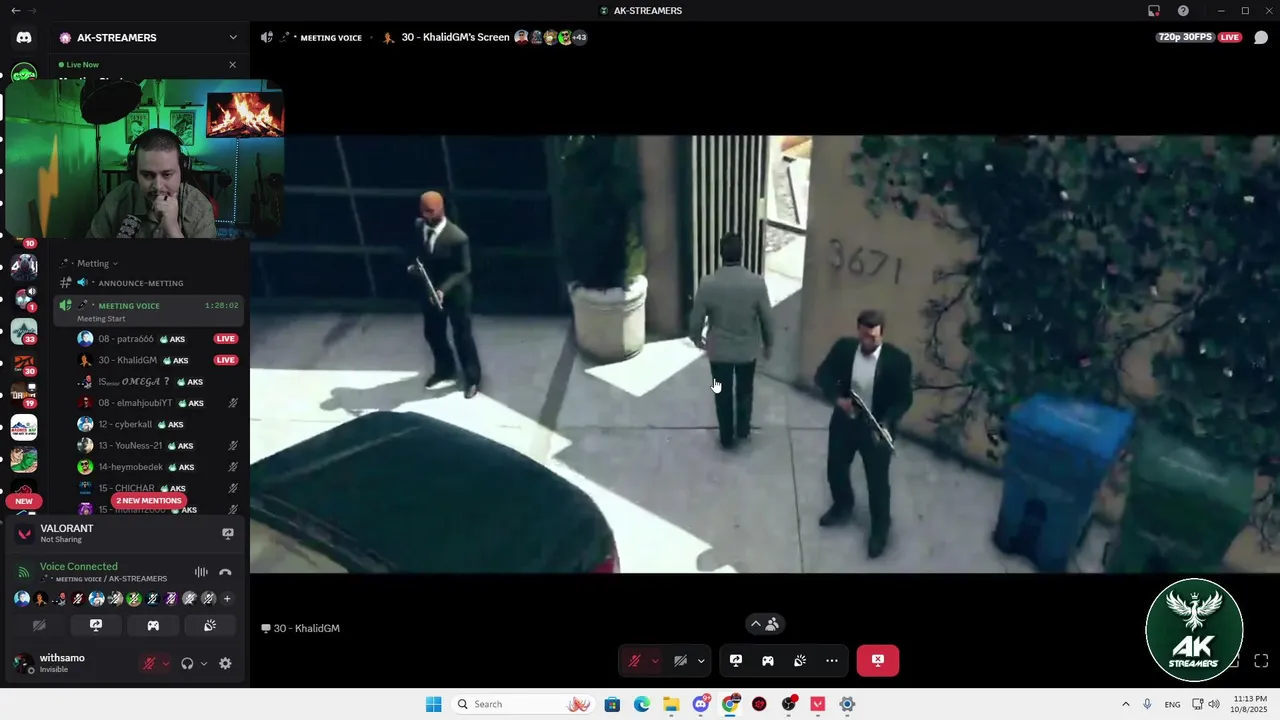Open More options three-dots in call controls
The width and height of the screenshot is (1280, 720).
[832, 660]
